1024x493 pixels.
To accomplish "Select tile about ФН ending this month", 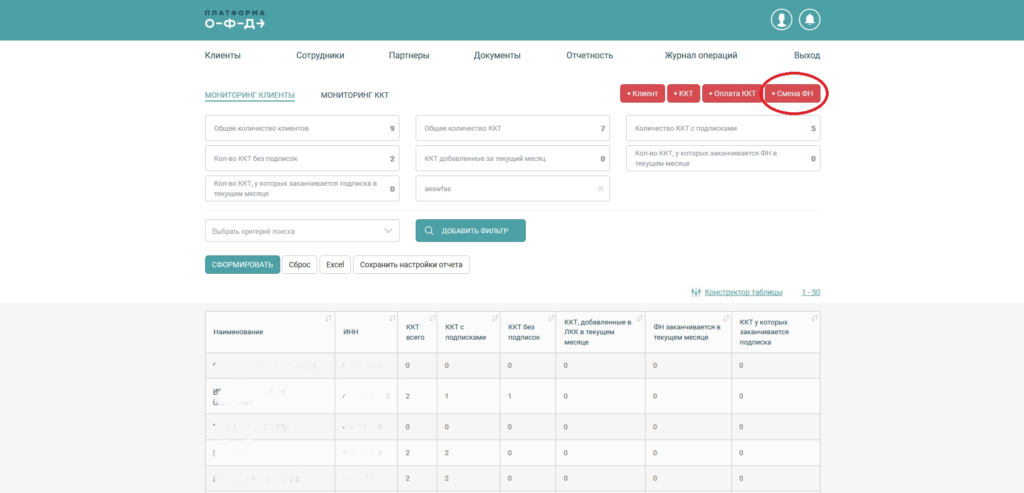I will [x=724, y=159].
